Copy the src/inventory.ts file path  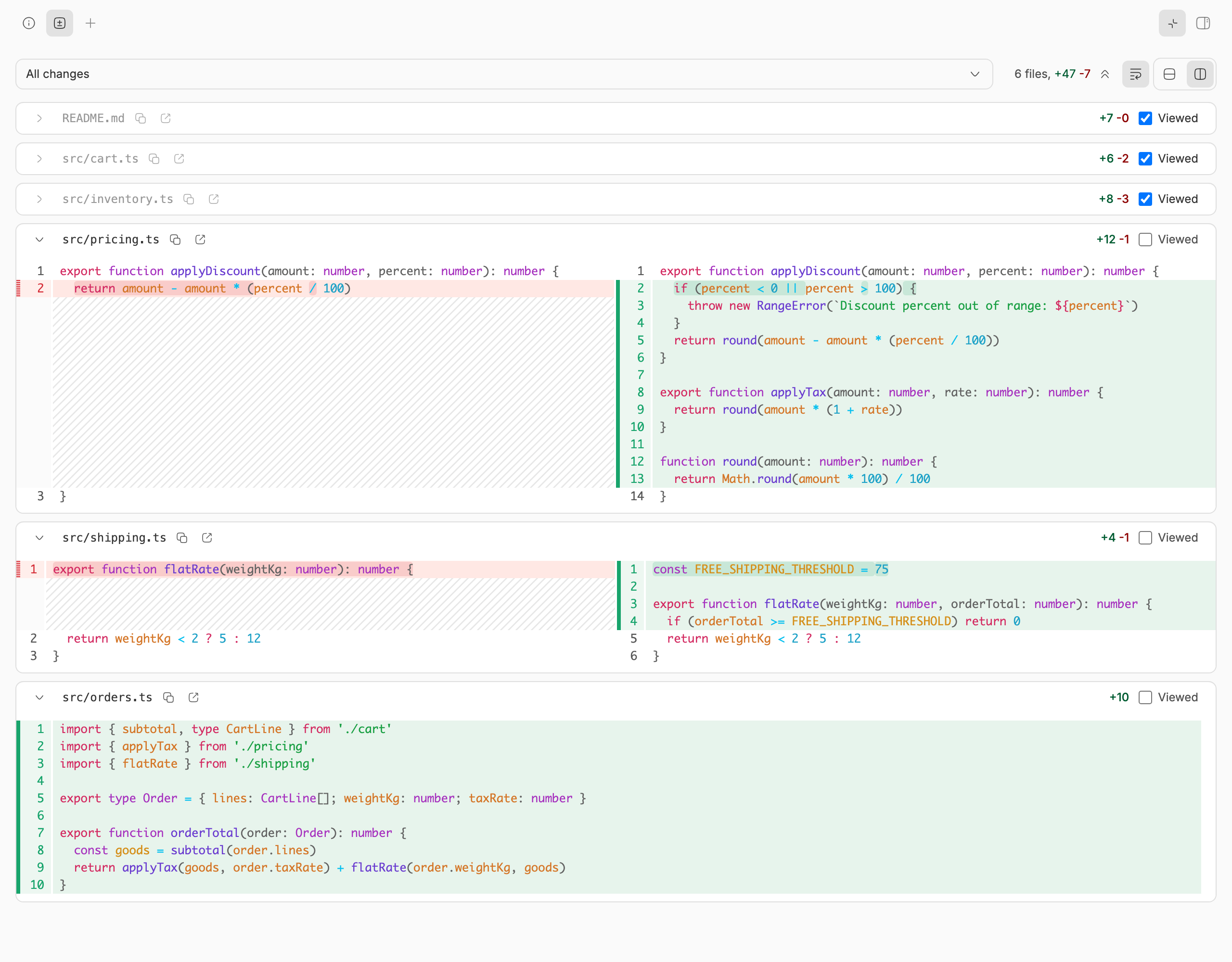[x=189, y=199]
